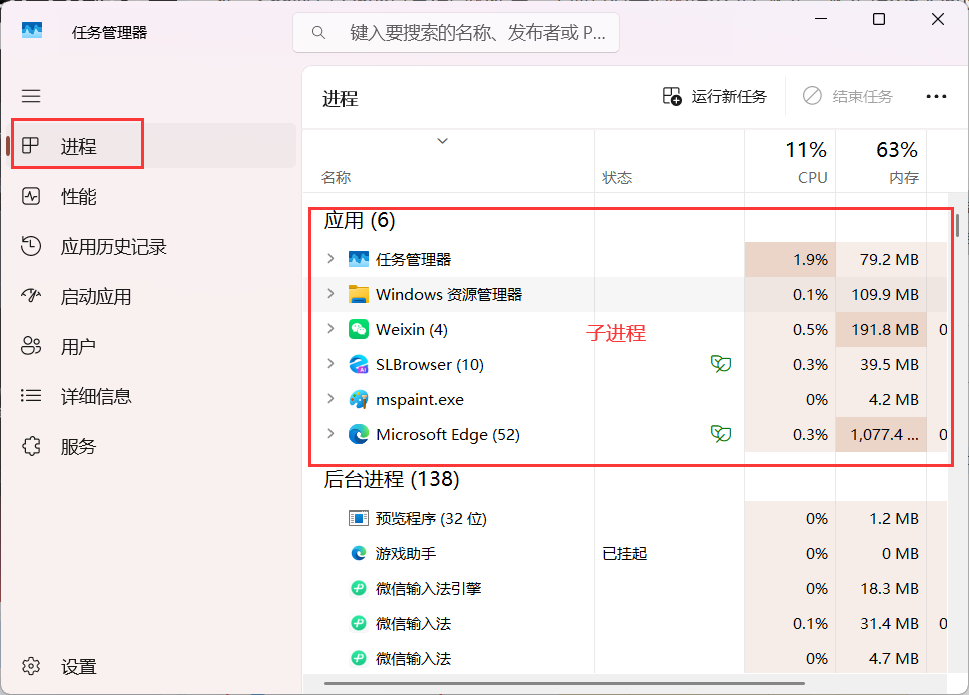Click the horizontal scrollbar at bottom

tap(564, 683)
